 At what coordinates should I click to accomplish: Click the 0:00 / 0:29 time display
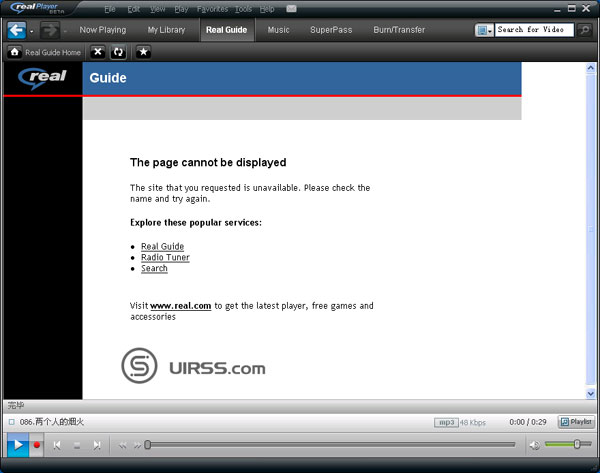click(528, 422)
